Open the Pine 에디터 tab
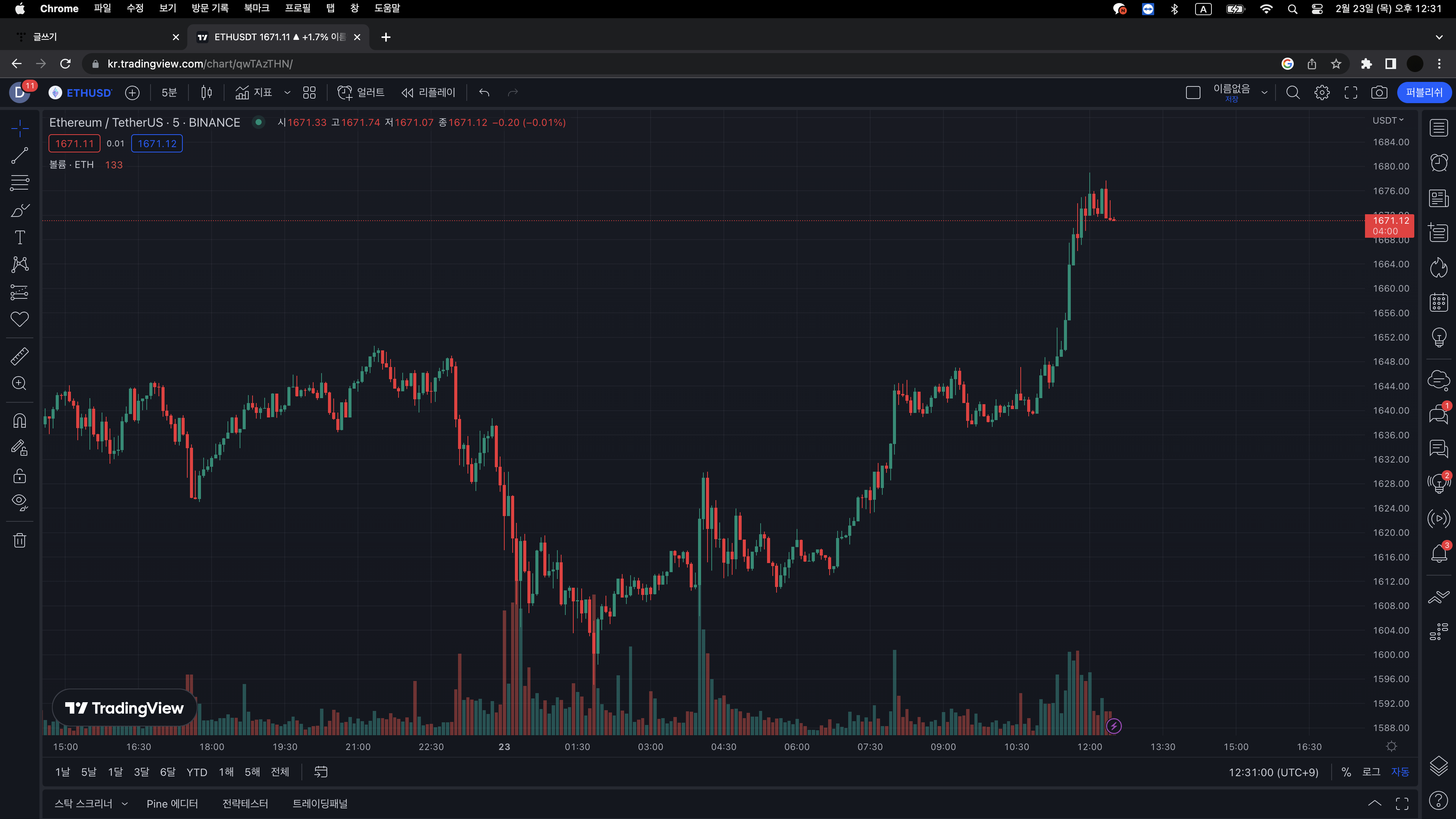 click(172, 804)
